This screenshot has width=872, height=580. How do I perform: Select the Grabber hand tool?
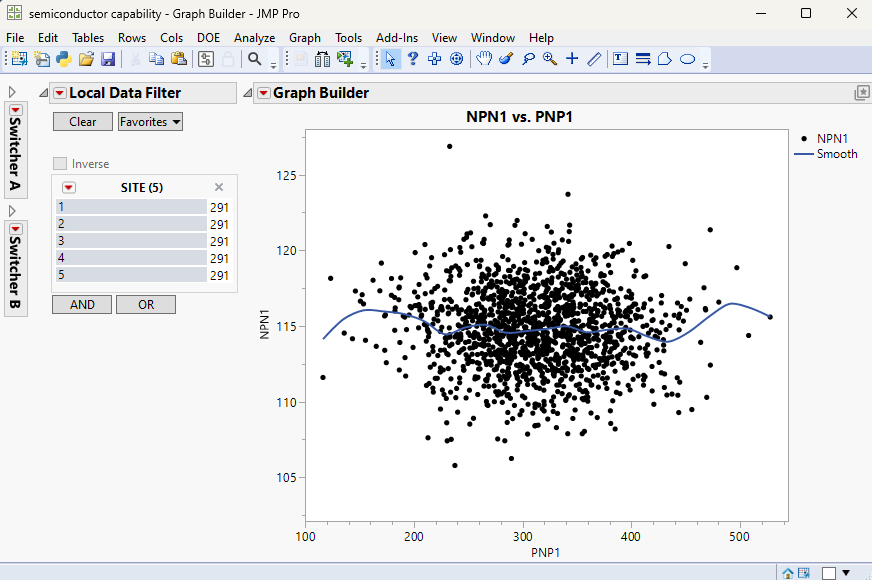click(x=485, y=59)
